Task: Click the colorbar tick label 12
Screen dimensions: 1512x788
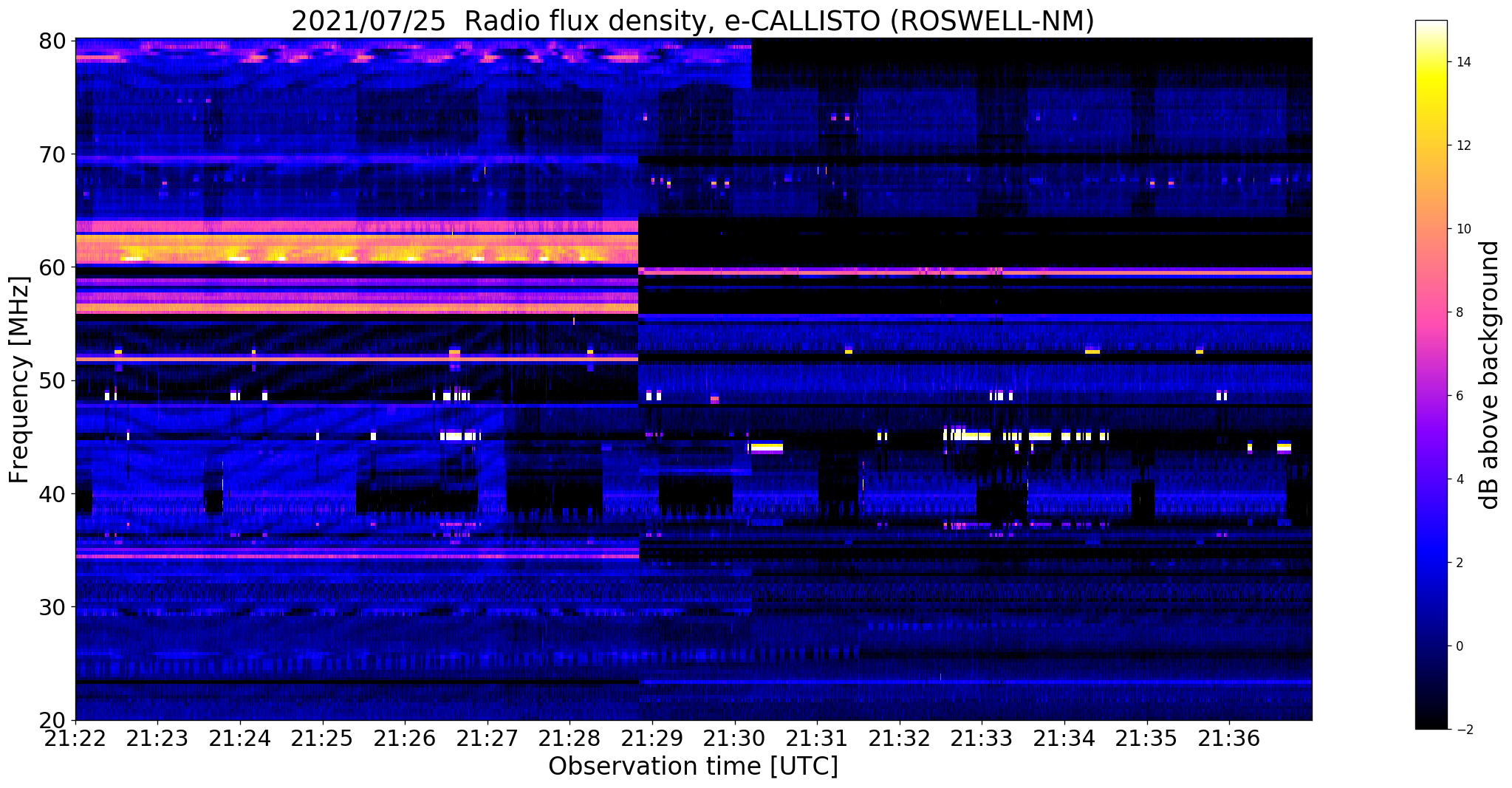Action: tap(1463, 145)
